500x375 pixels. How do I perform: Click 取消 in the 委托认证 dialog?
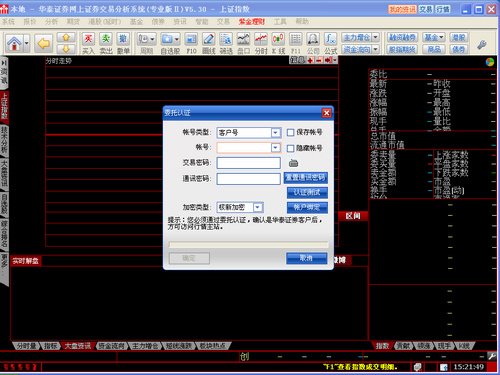click(306, 258)
